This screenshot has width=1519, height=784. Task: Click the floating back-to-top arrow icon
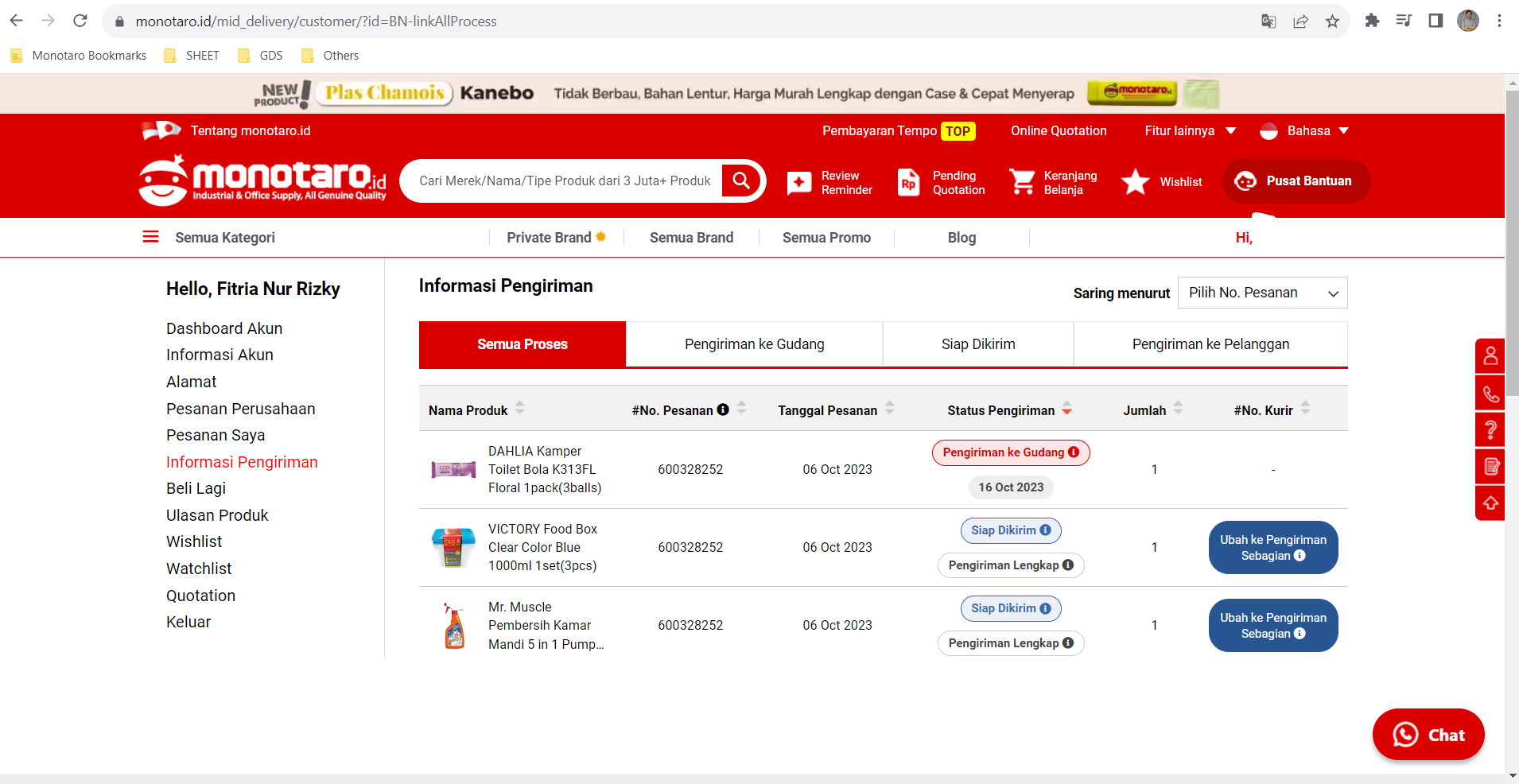pyautogui.click(x=1490, y=503)
